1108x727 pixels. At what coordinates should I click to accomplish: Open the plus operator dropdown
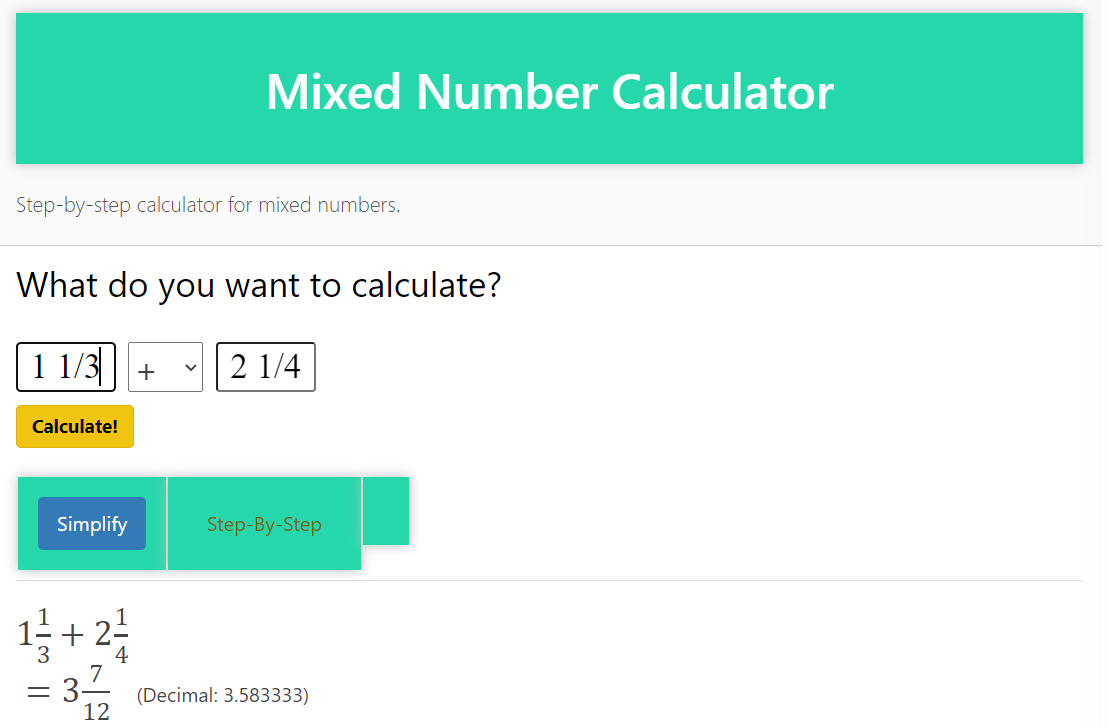pos(165,367)
